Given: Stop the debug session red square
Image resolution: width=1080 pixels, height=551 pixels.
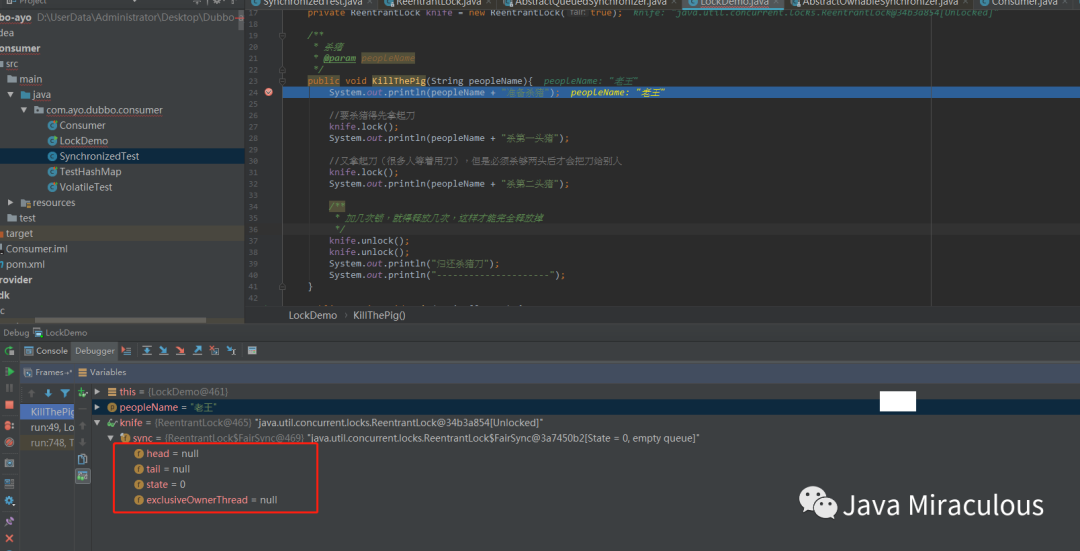Looking at the screenshot, I should tap(9, 405).
